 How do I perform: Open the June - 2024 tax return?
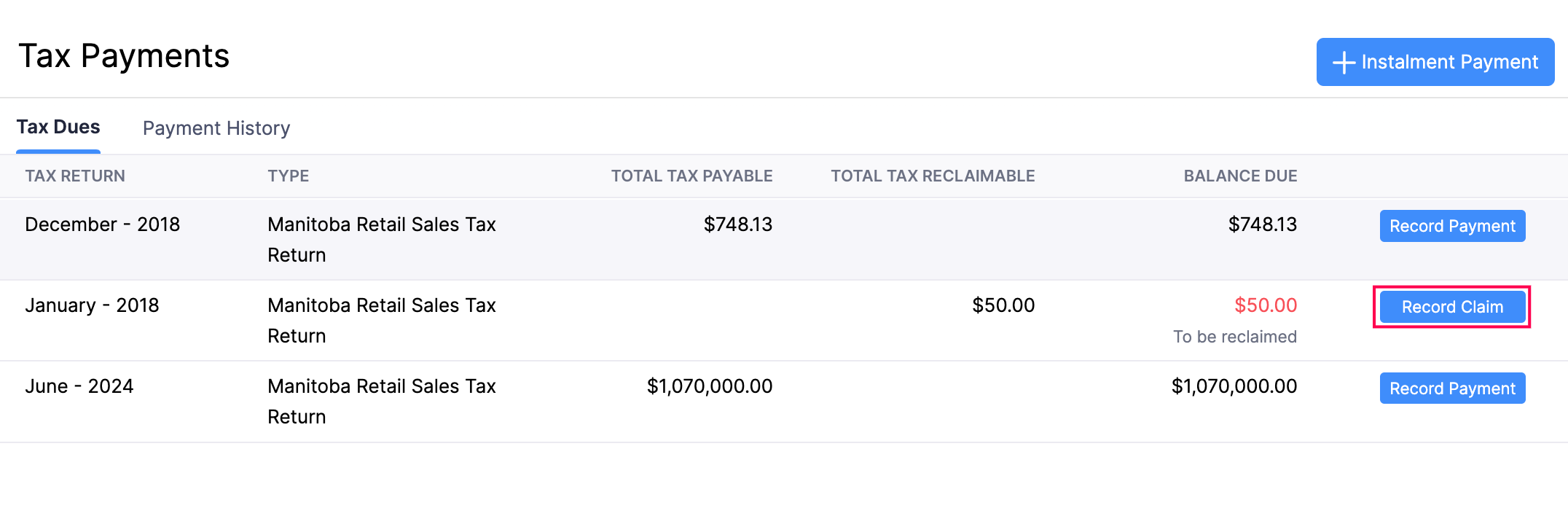pyautogui.click(x=79, y=386)
